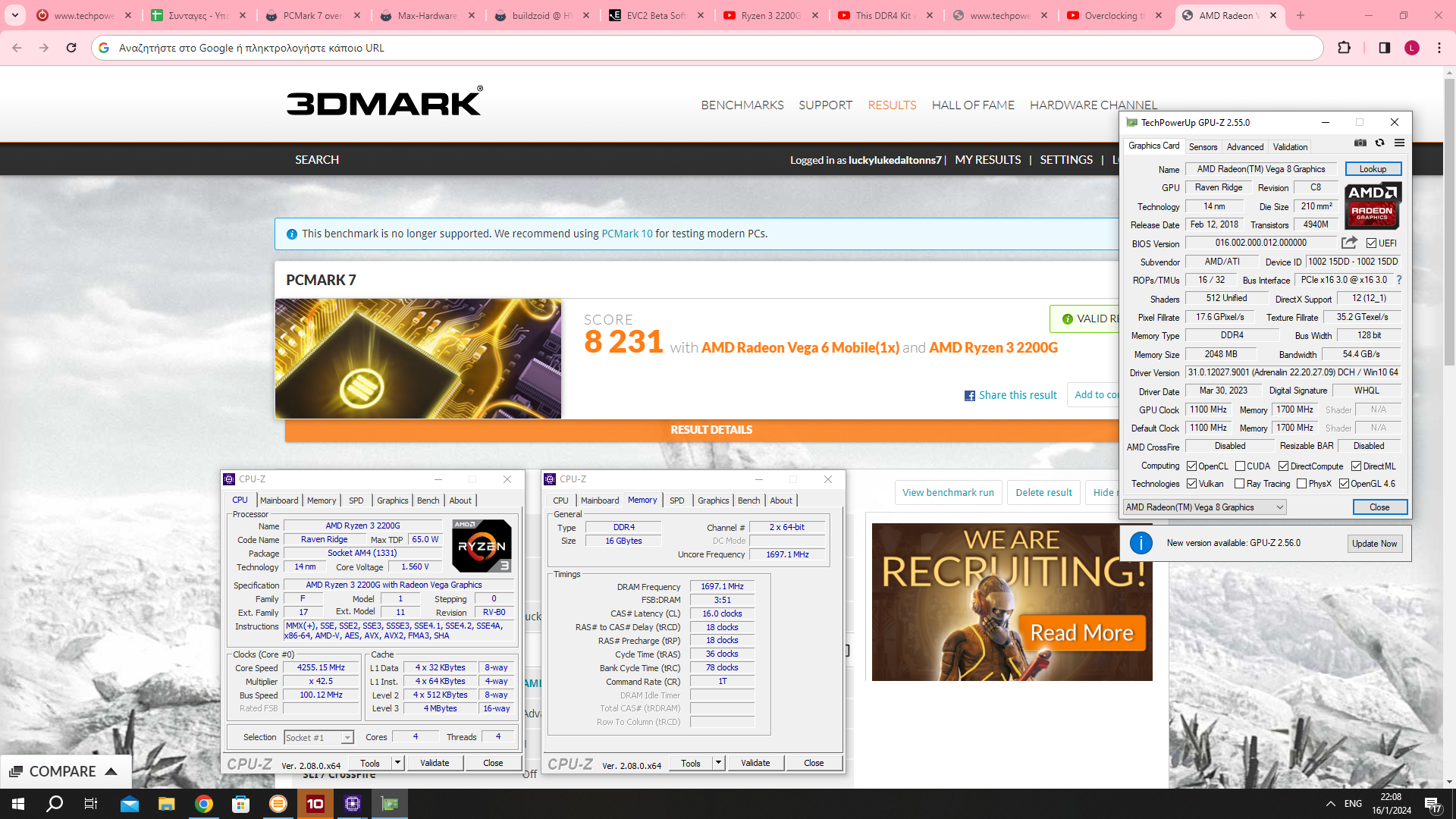Image resolution: width=1456 pixels, height=819 pixels.
Task: Open SPD tab in right CPU-Z window
Action: click(x=676, y=500)
